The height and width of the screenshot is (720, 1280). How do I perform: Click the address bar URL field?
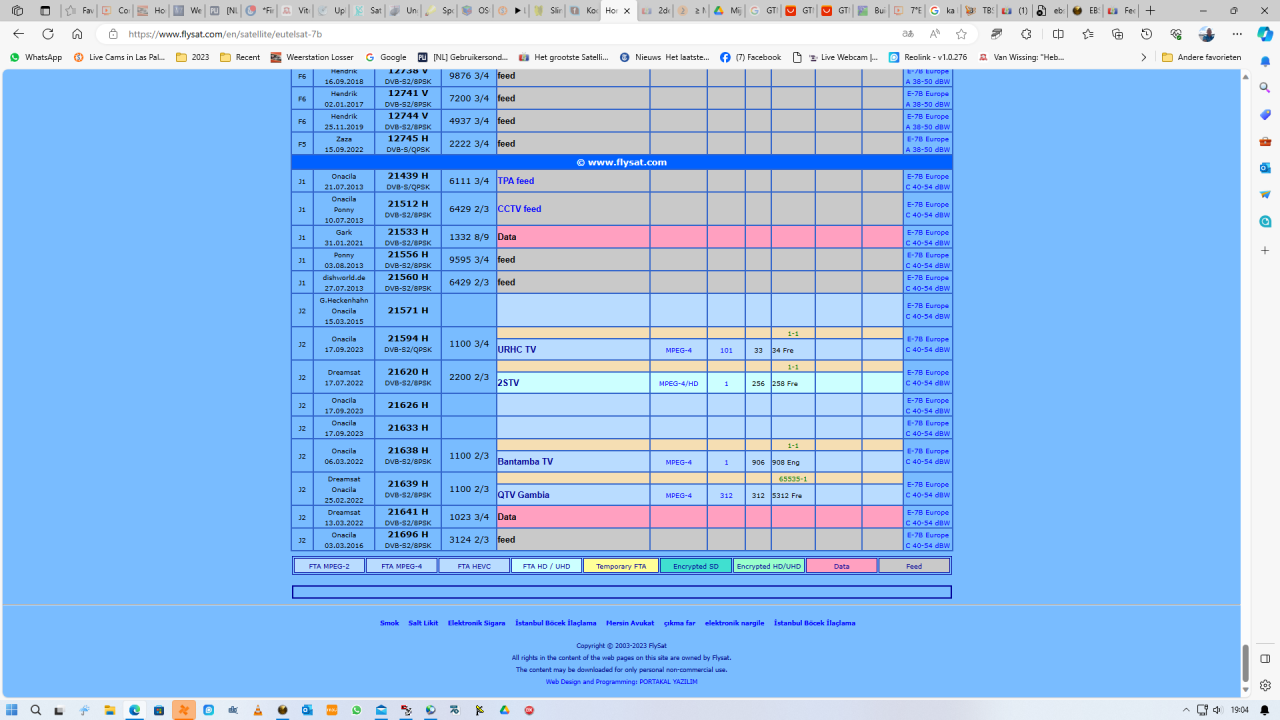pyautogui.click(x=500, y=34)
